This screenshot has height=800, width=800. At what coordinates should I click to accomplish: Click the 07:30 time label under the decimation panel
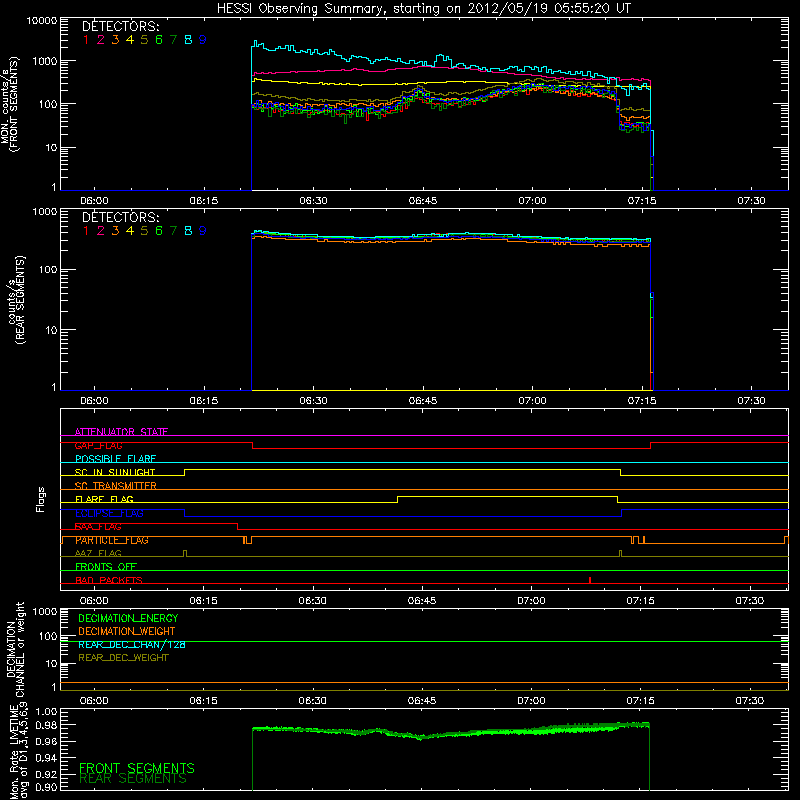(749, 701)
